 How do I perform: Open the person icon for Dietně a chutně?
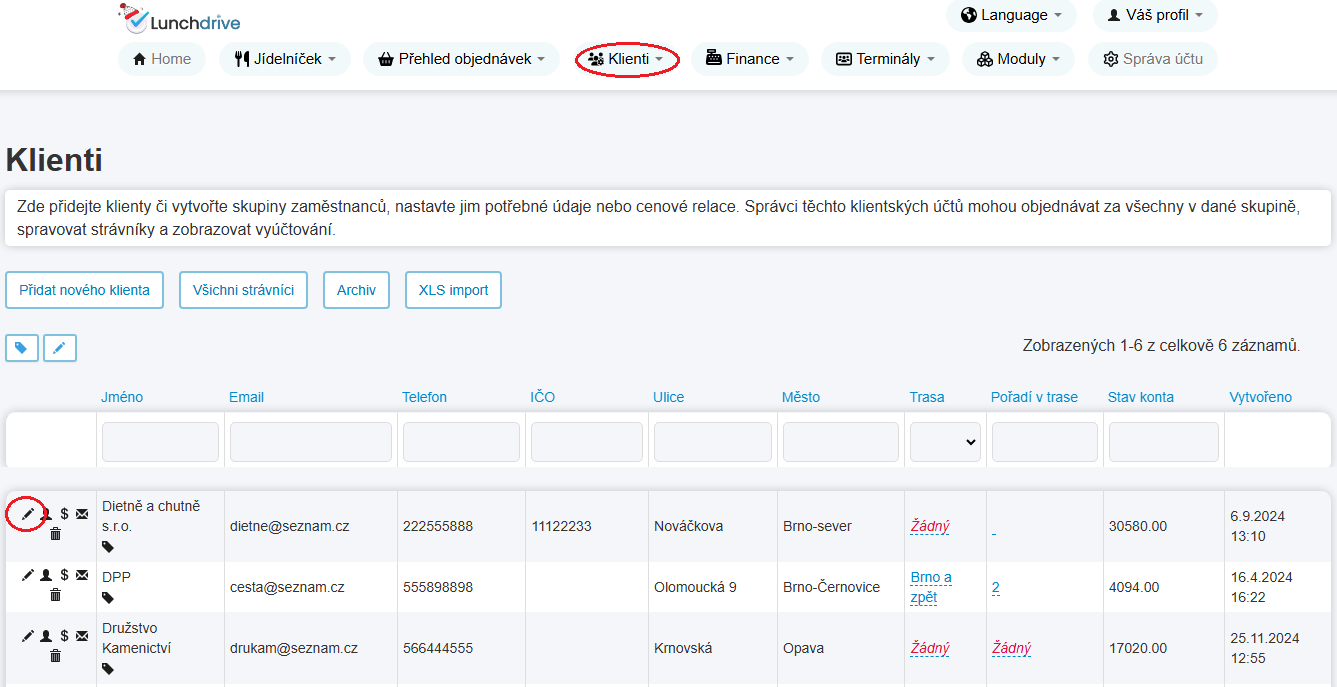(46, 514)
